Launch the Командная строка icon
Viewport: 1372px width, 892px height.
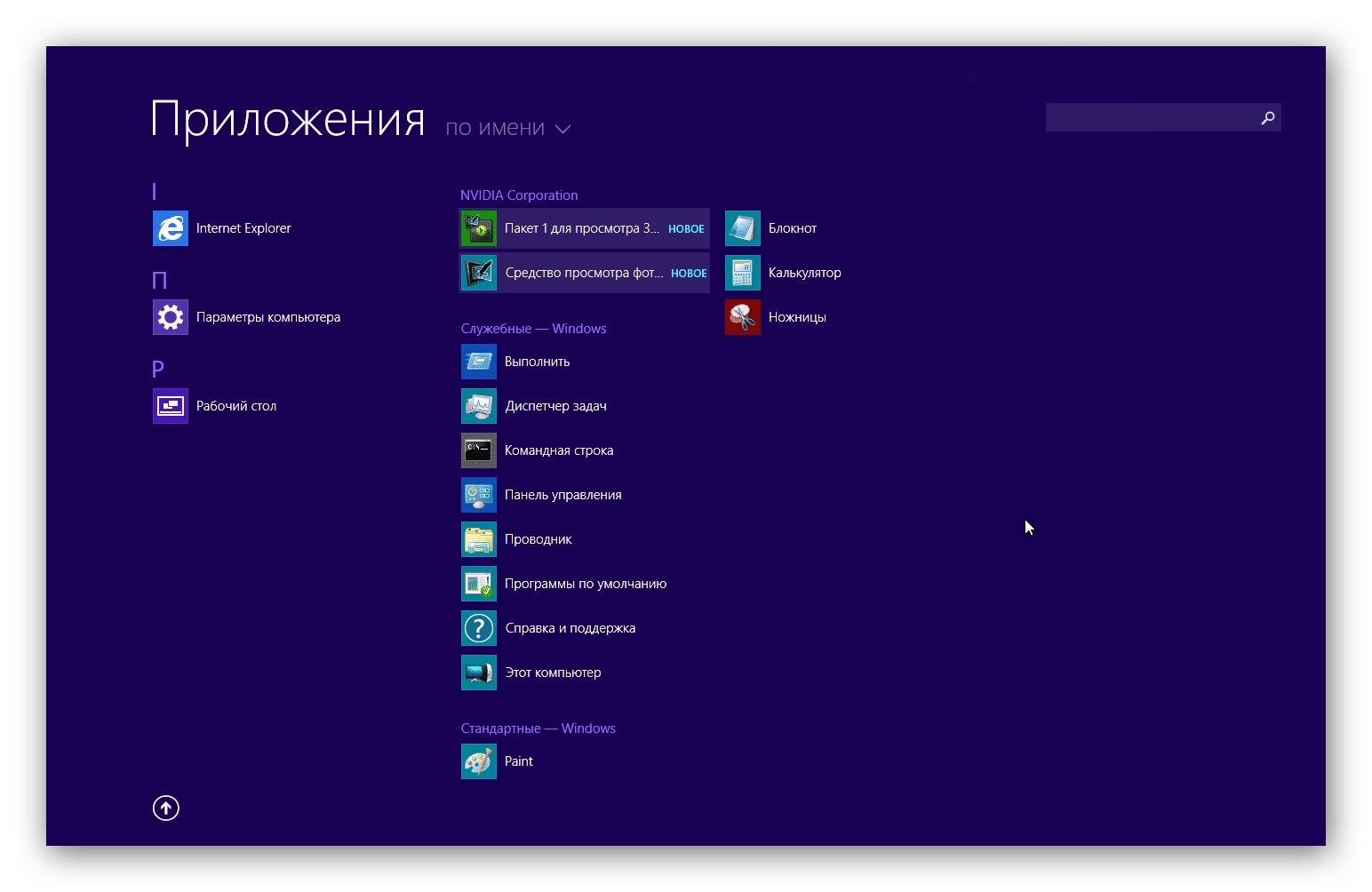tap(479, 450)
